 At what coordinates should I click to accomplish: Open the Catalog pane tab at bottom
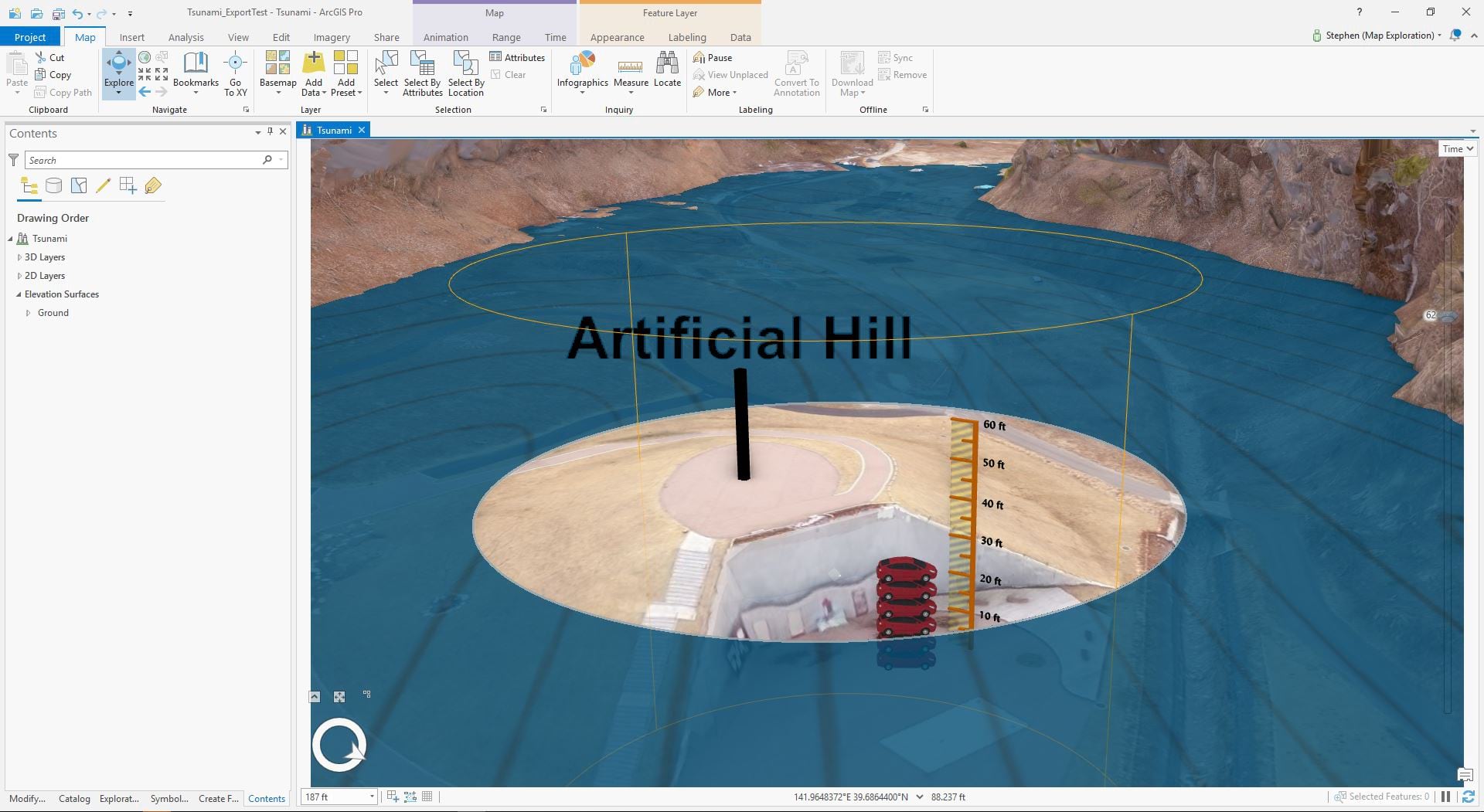[x=74, y=799]
